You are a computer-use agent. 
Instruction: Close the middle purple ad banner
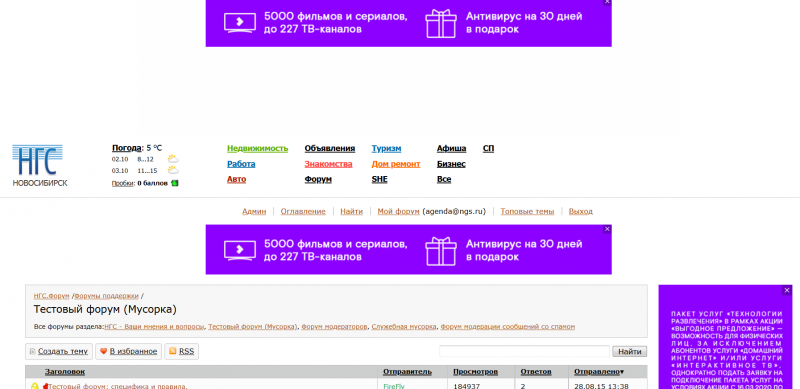(607, 229)
